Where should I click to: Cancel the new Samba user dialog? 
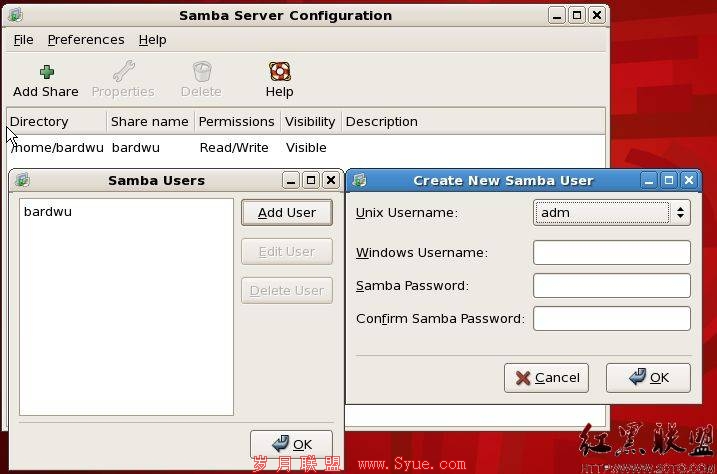[546, 378]
